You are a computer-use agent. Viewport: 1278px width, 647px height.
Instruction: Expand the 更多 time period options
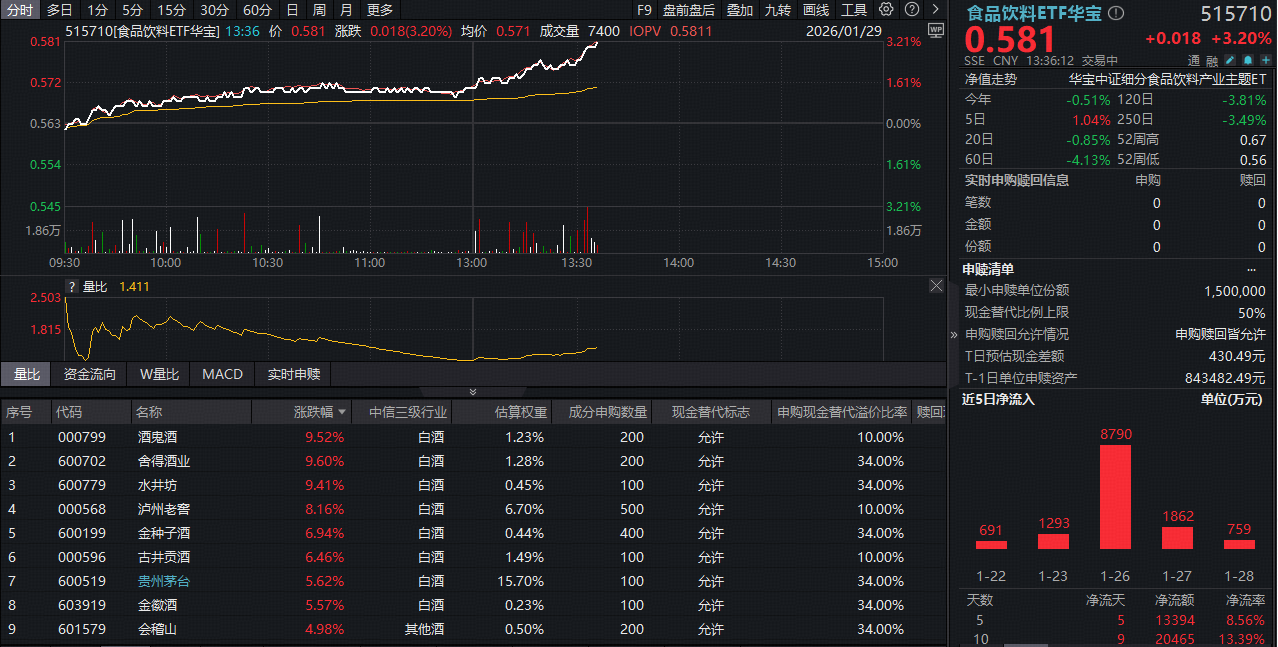[x=380, y=10]
